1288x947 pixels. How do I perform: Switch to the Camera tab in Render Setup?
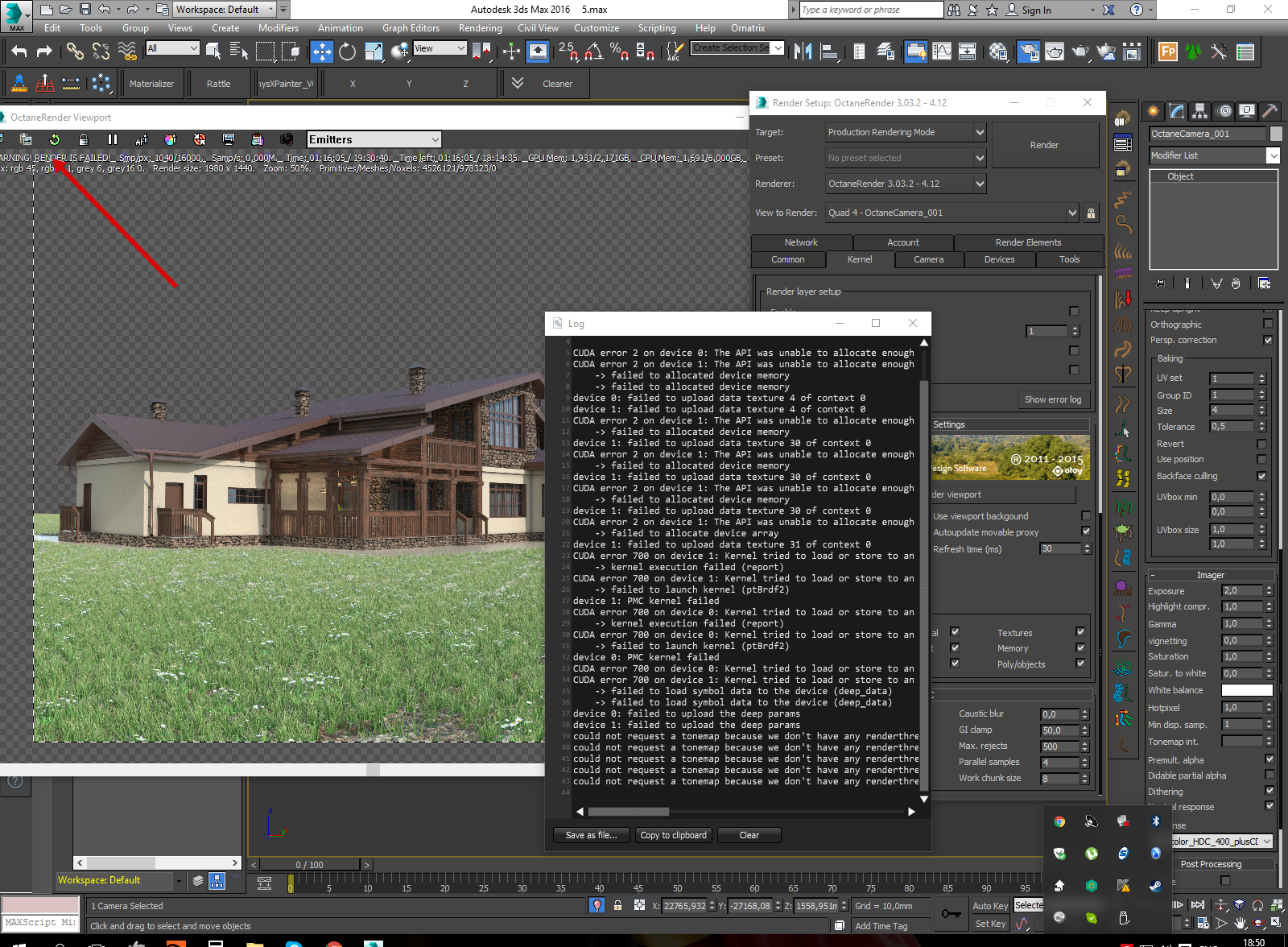[929, 259]
